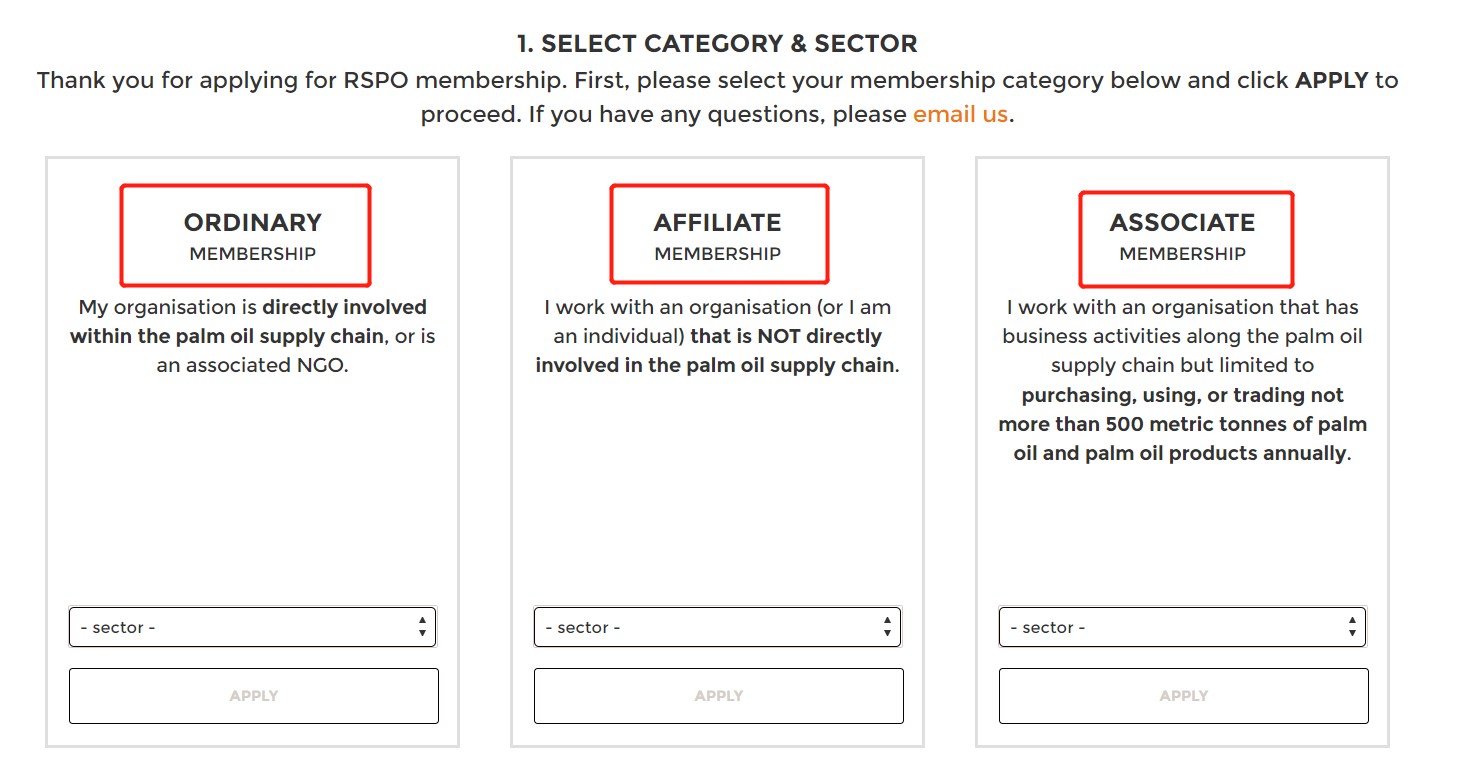This screenshot has height=778, width=1464.
Task: Click the "1. SELECT CATEGORY & SECTOR" title
Action: 717,44
